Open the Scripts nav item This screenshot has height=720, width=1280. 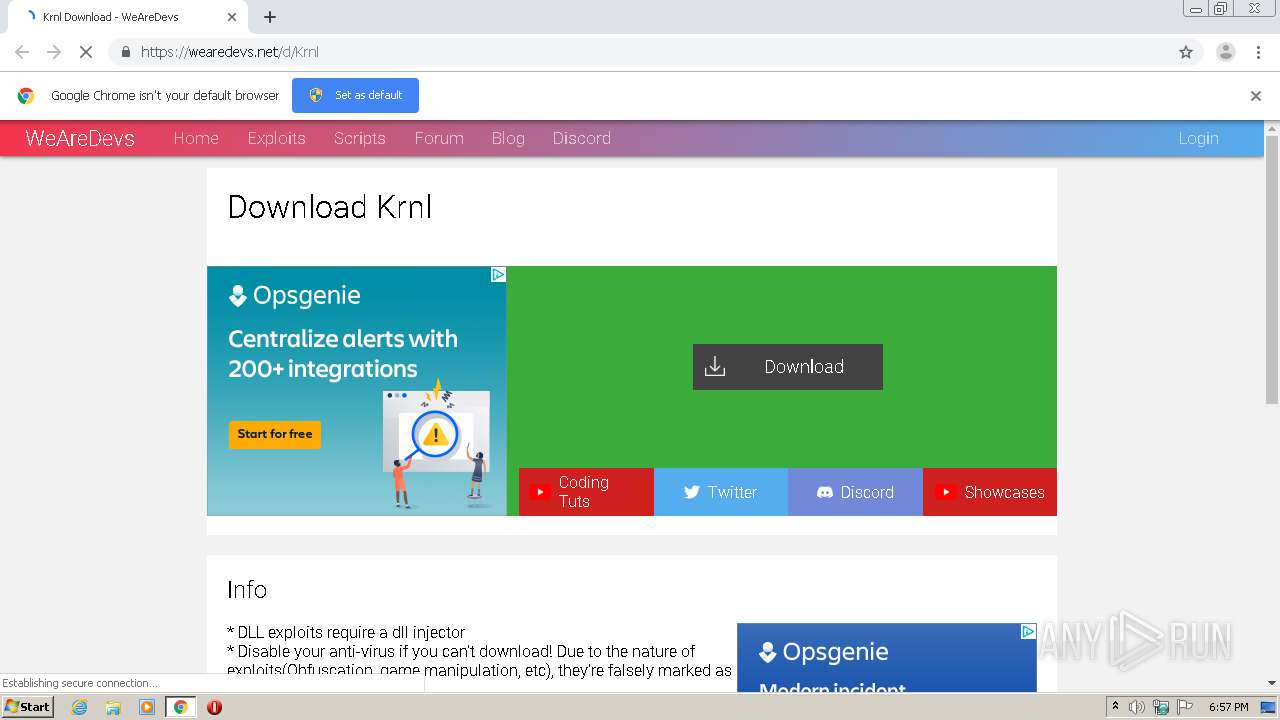tap(360, 138)
